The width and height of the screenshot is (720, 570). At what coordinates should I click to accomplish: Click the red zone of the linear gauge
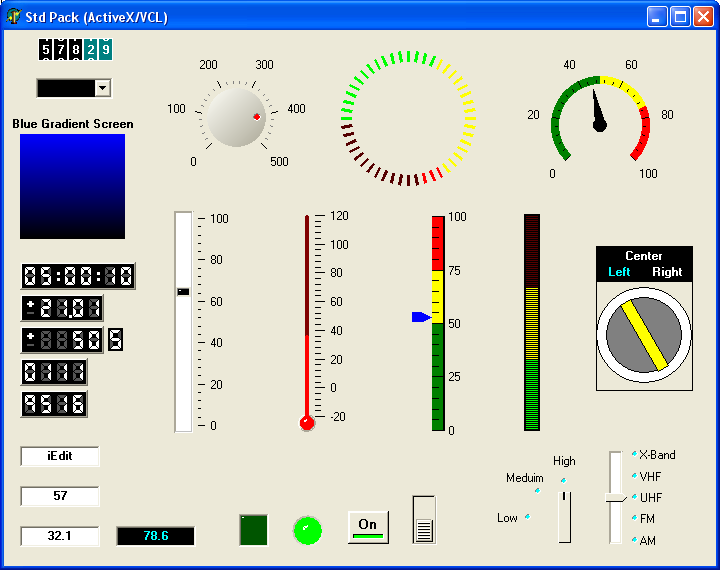pos(438,243)
